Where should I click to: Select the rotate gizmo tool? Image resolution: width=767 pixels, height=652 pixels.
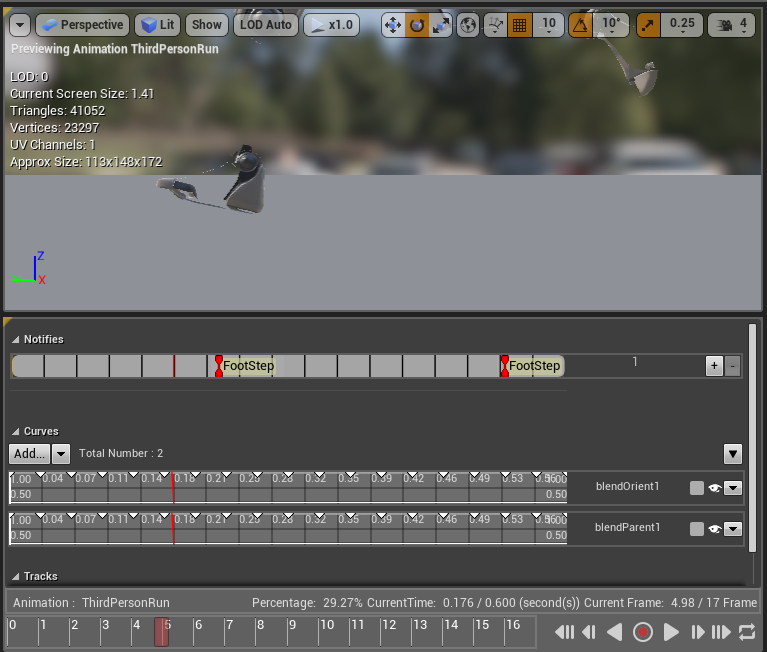tap(417, 25)
